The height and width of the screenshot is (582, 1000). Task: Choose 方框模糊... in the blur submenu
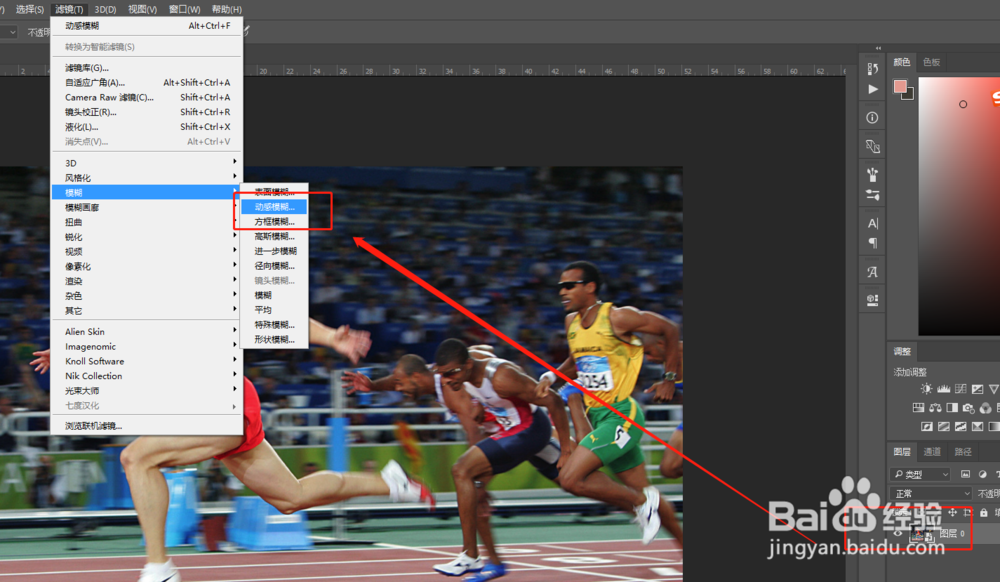click(274, 222)
